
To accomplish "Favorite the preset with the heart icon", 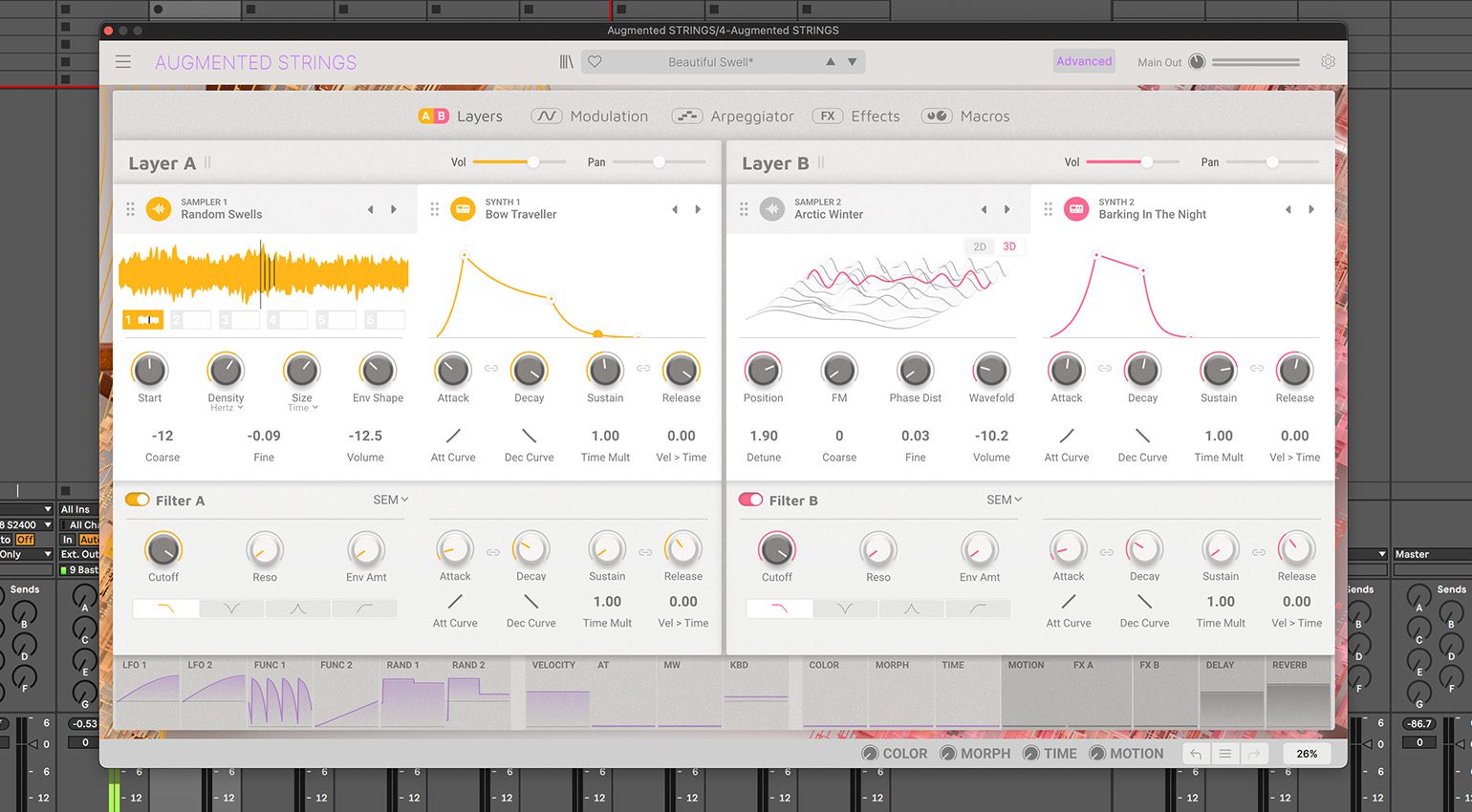I will 595,62.
